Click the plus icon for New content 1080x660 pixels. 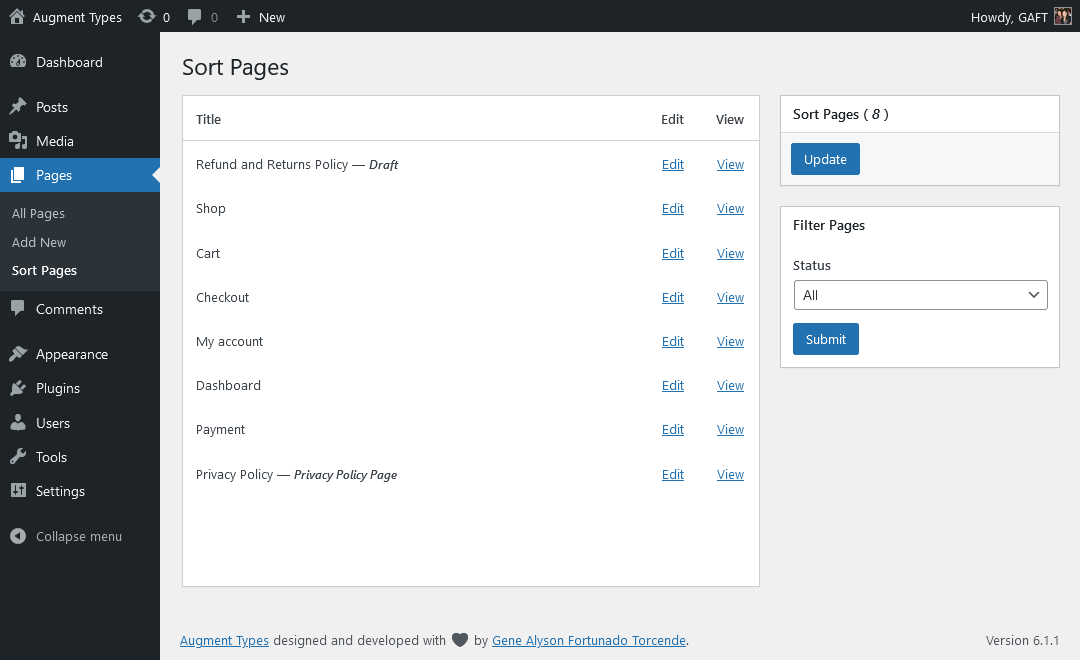pos(243,17)
